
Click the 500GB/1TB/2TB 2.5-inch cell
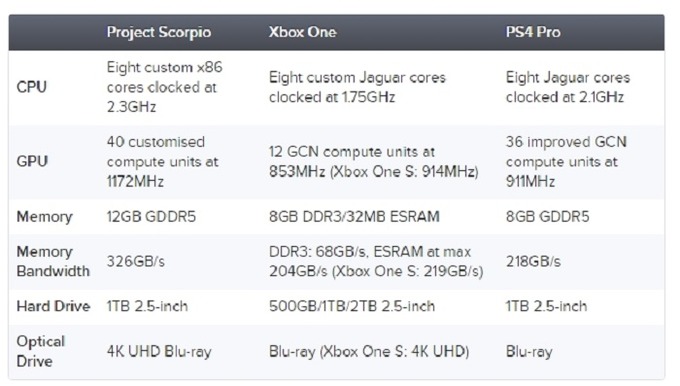(352, 306)
